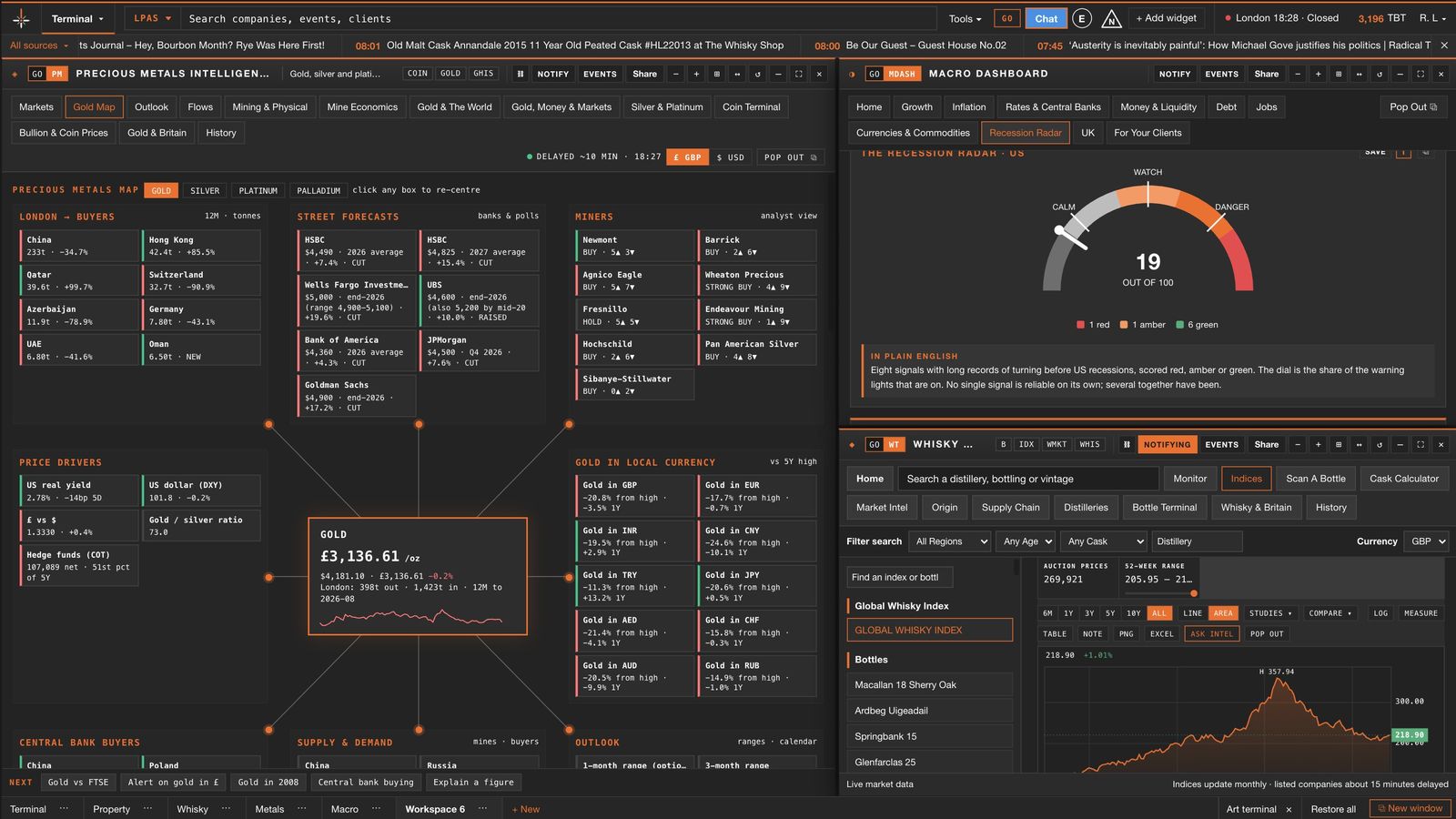Click the fullscreen icon in Whisky panel header

(1421, 444)
